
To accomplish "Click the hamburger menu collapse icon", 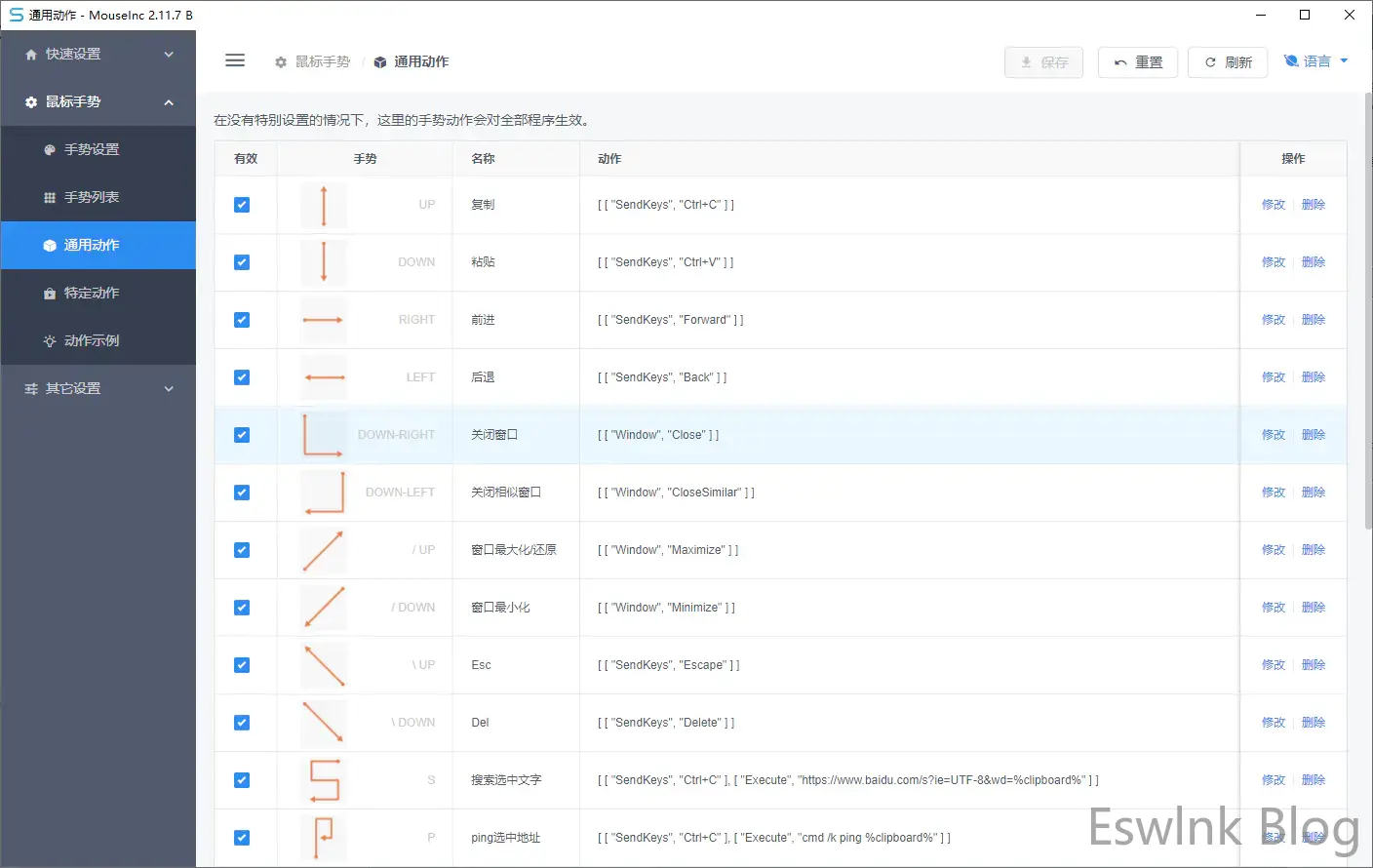I will pos(235,60).
